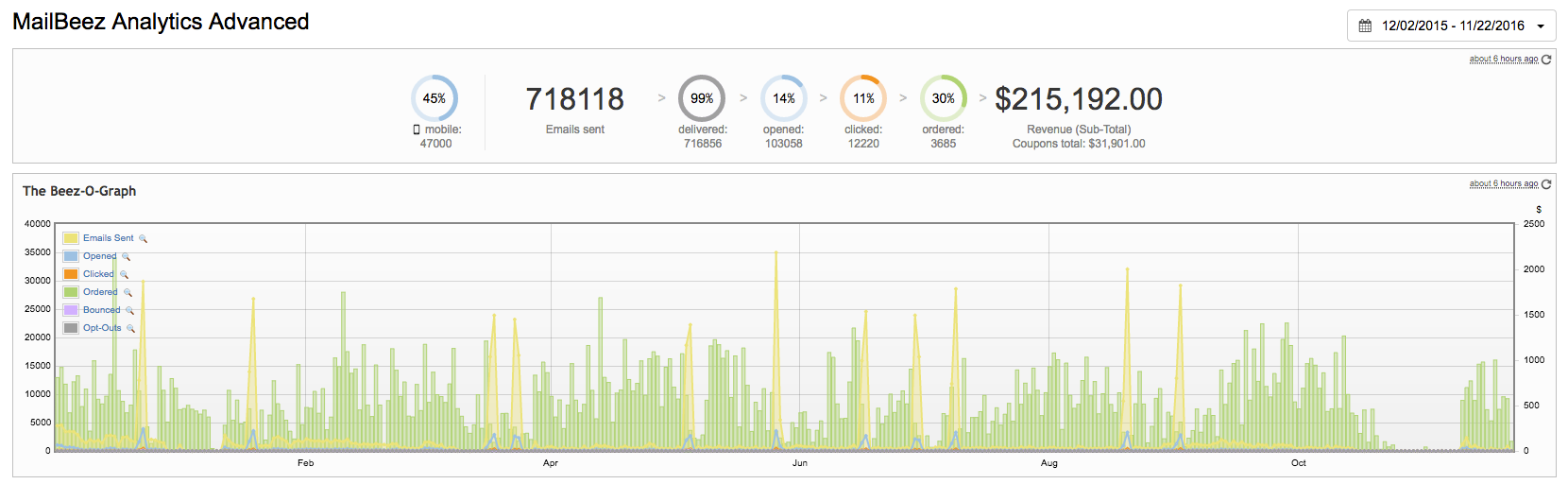Viewport: 1568px width, 484px height.
Task: Zoom into the Emails Sent series
Action: tap(144, 239)
